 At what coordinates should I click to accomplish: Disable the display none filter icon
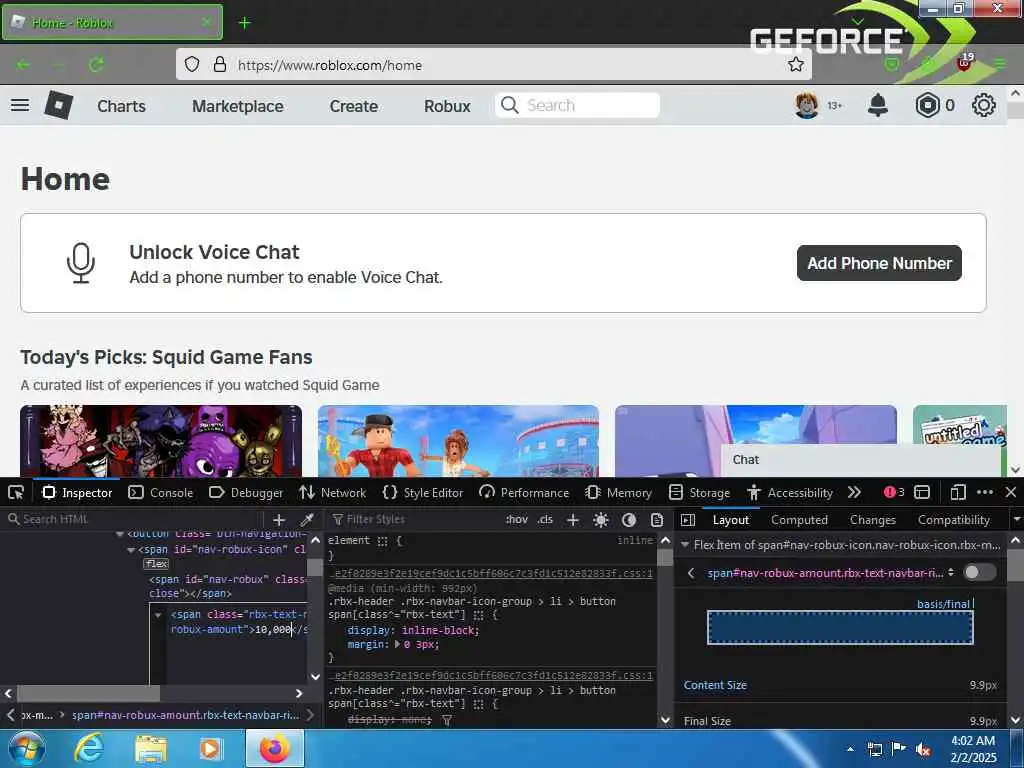tap(447, 720)
